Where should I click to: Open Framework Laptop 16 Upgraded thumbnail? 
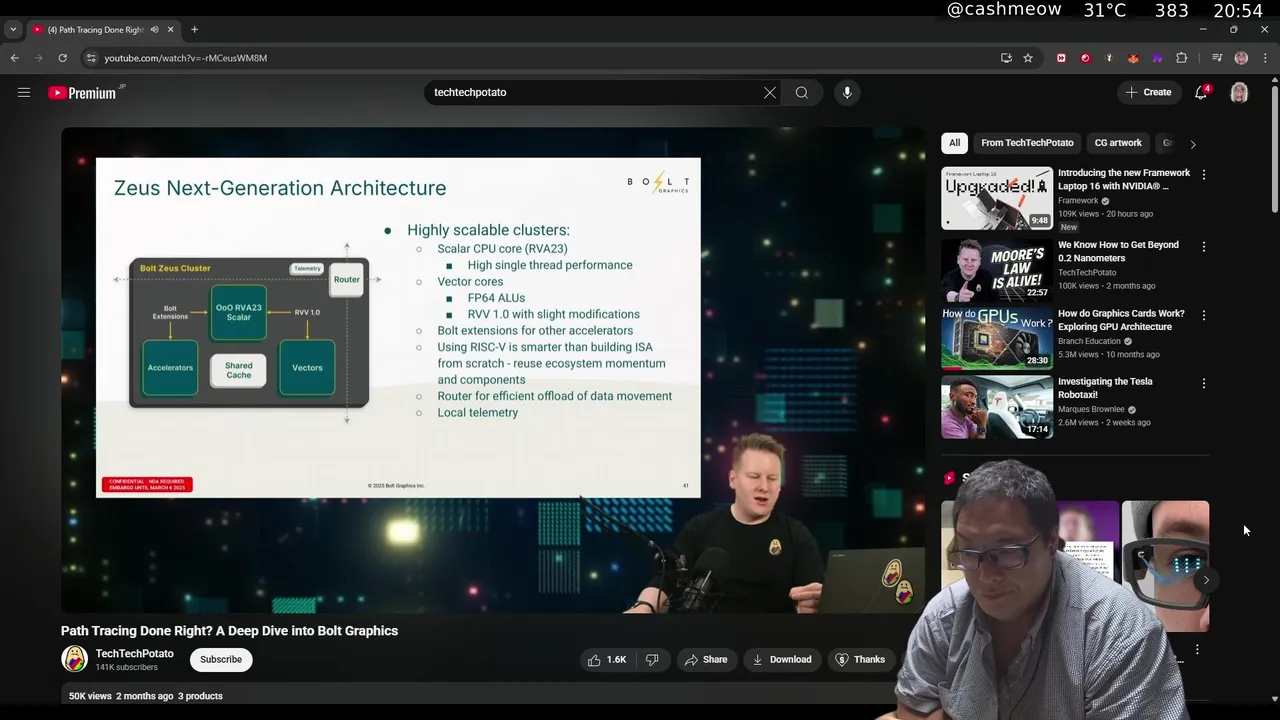(997, 198)
